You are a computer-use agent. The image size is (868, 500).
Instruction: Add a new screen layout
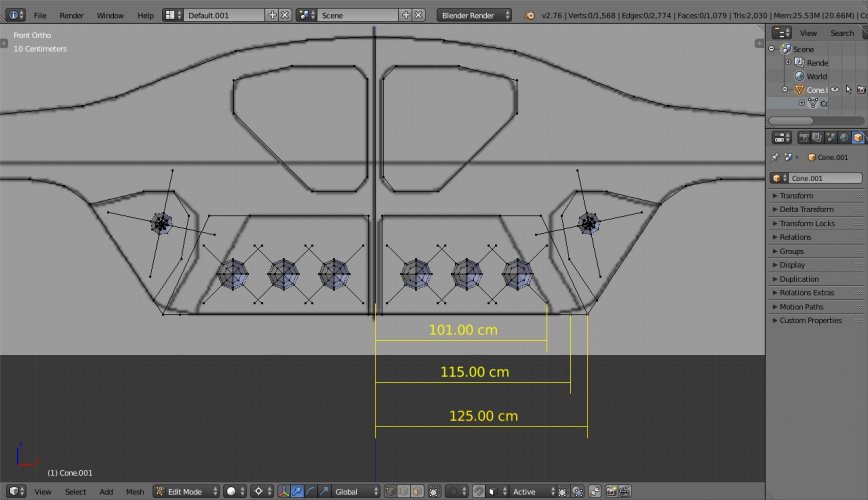pos(272,15)
